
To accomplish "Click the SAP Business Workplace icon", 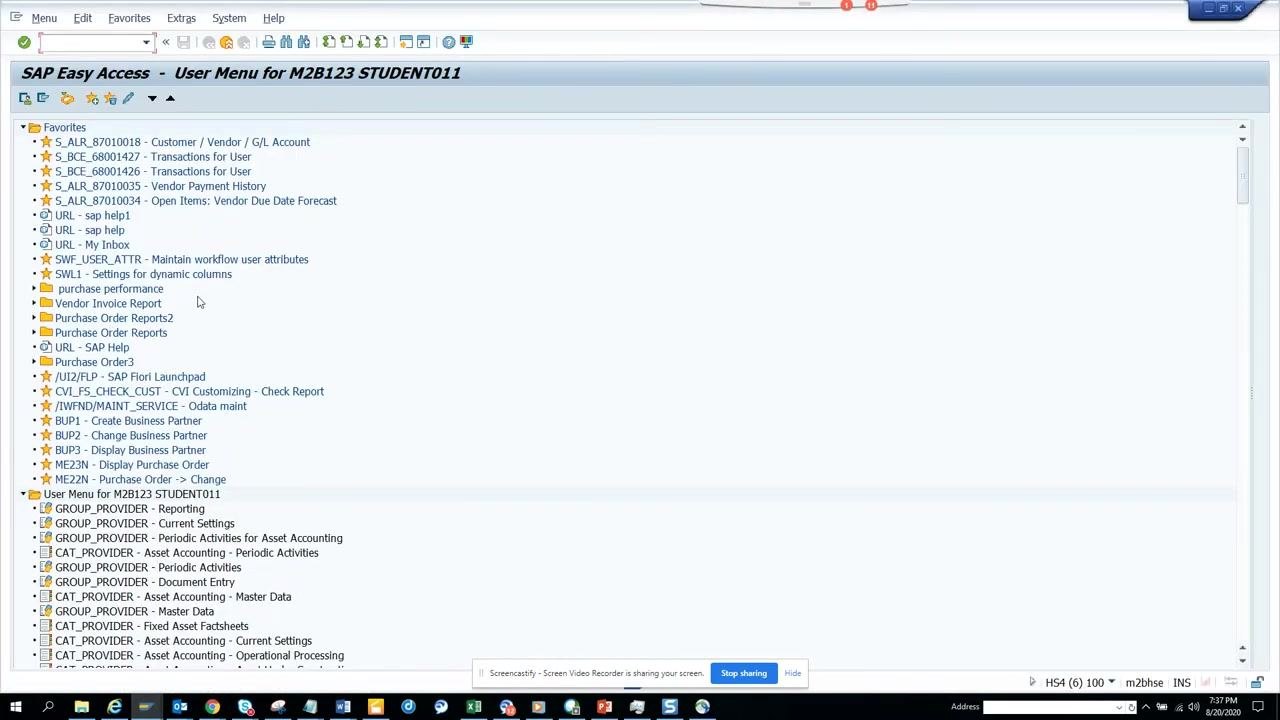I will (67, 98).
